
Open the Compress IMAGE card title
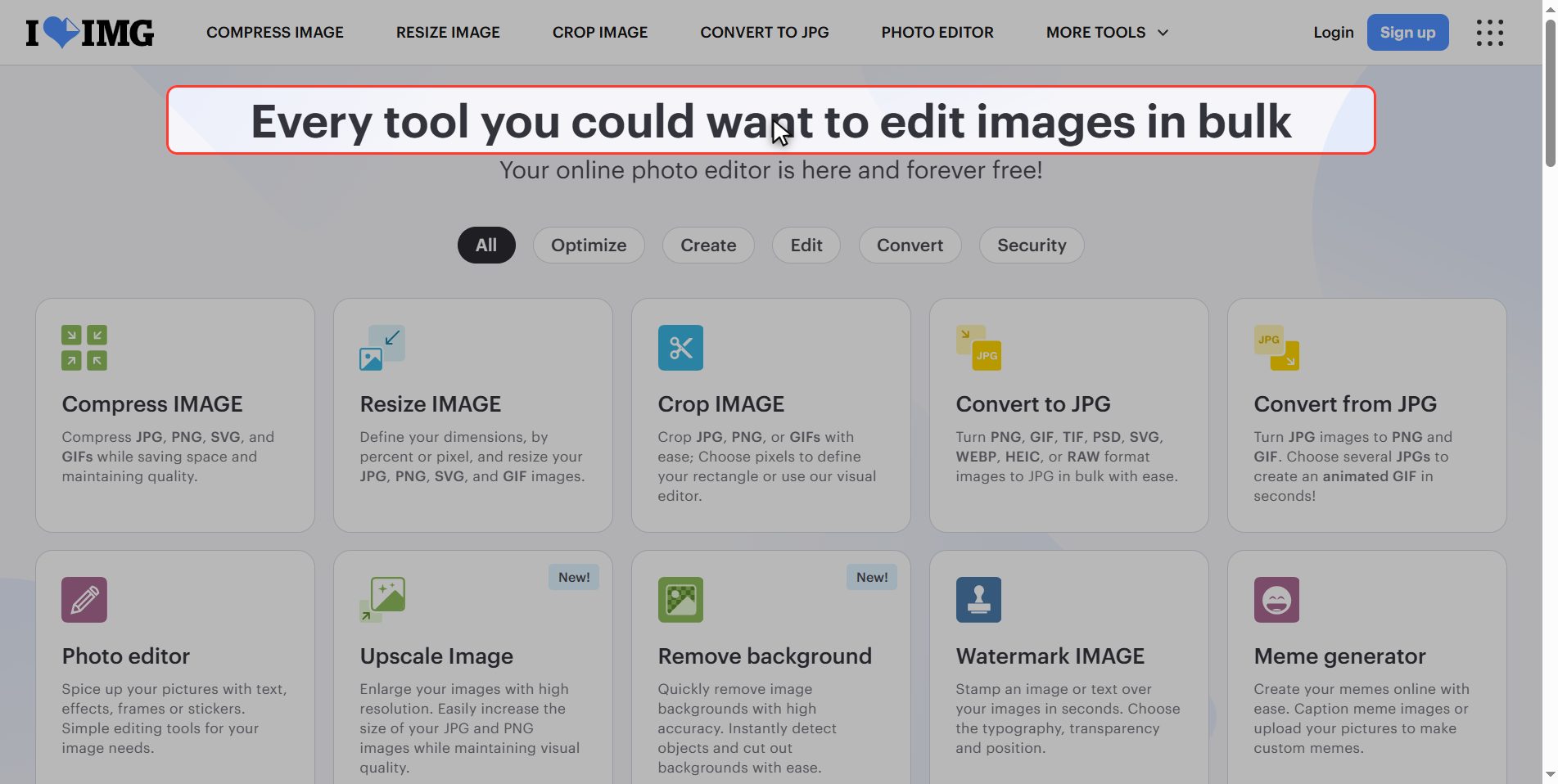152,404
